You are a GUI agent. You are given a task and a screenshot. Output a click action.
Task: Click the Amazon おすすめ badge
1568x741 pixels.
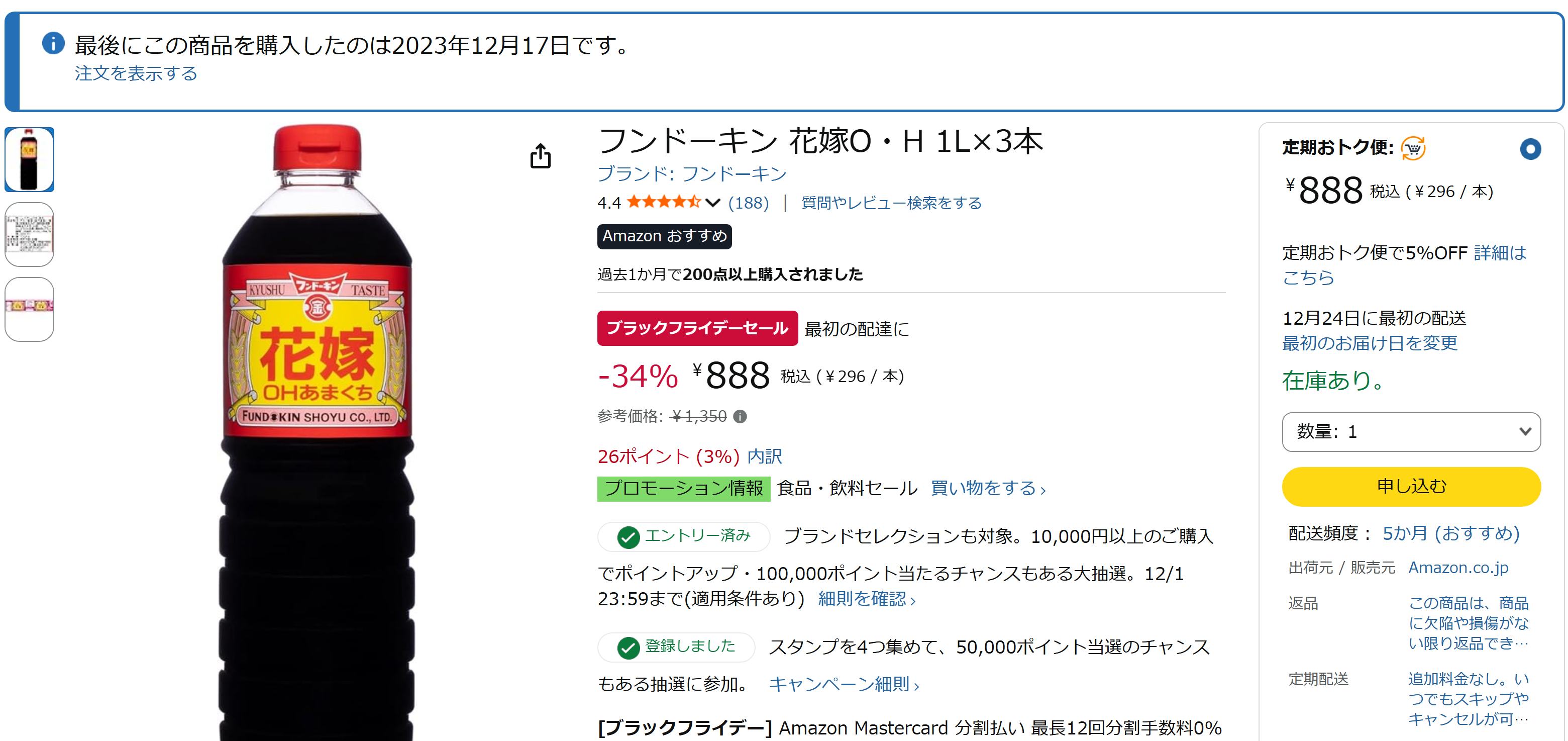coord(664,236)
